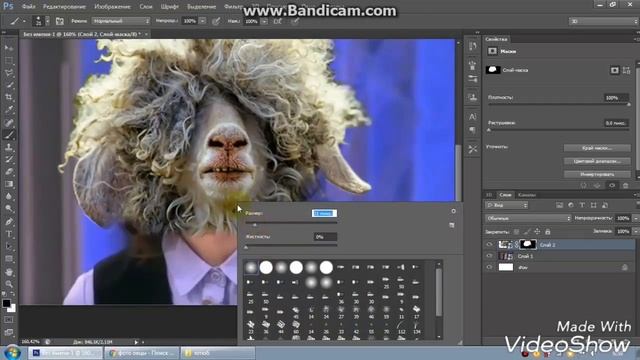The height and width of the screenshot is (360, 640).
Task: Select the Path Selection tool
Action: (x=9, y=247)
